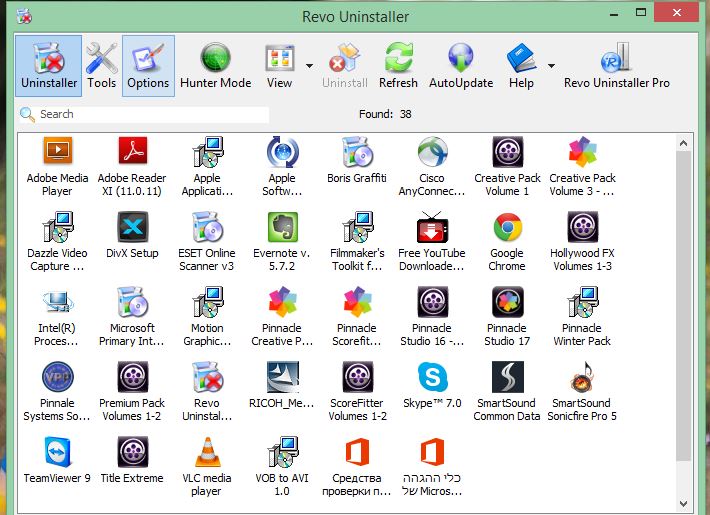710x515 pixels.
Task: Click the Options toolbar button
Action: tap(148, 66)
